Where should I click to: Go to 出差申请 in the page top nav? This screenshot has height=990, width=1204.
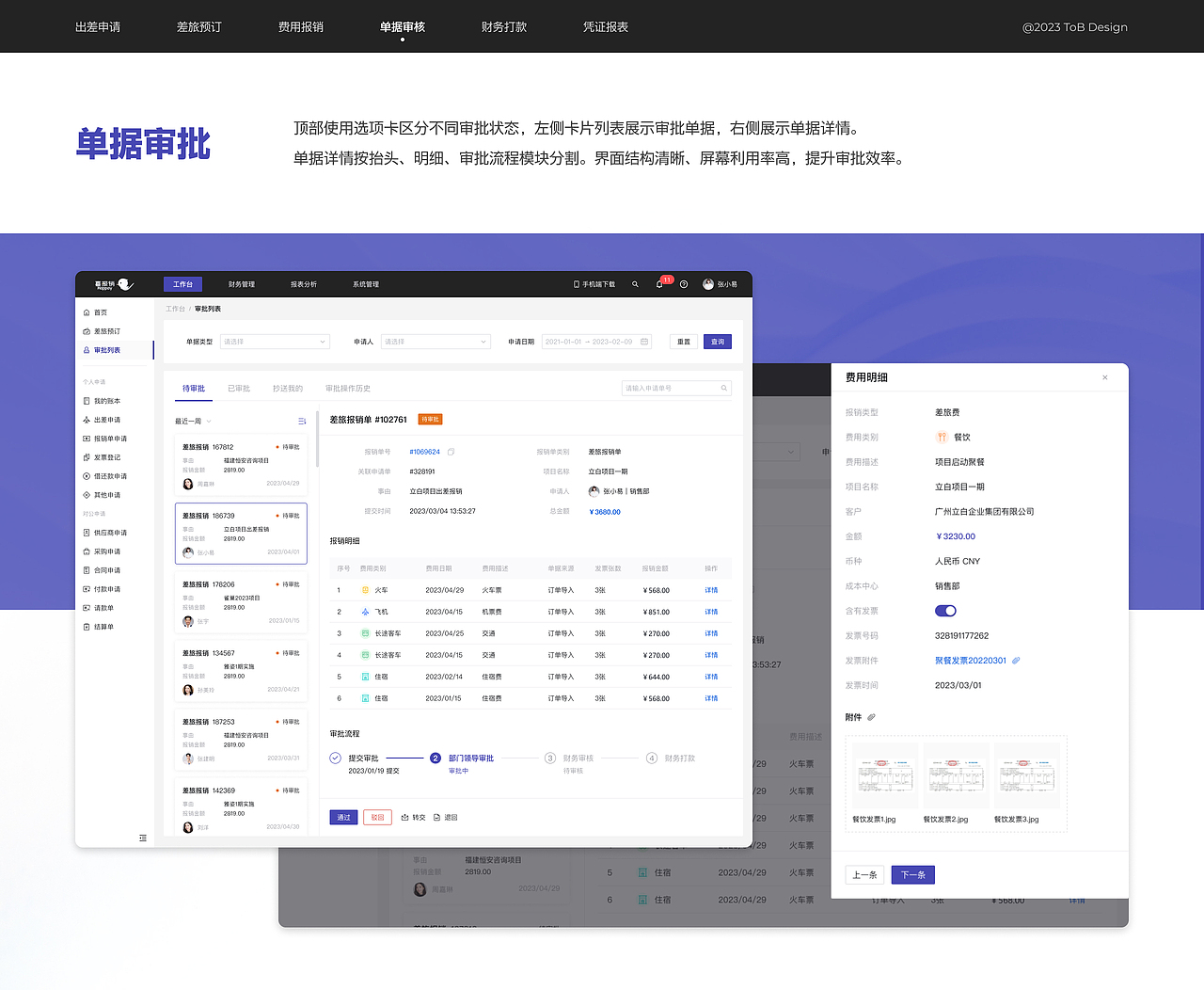98,27
